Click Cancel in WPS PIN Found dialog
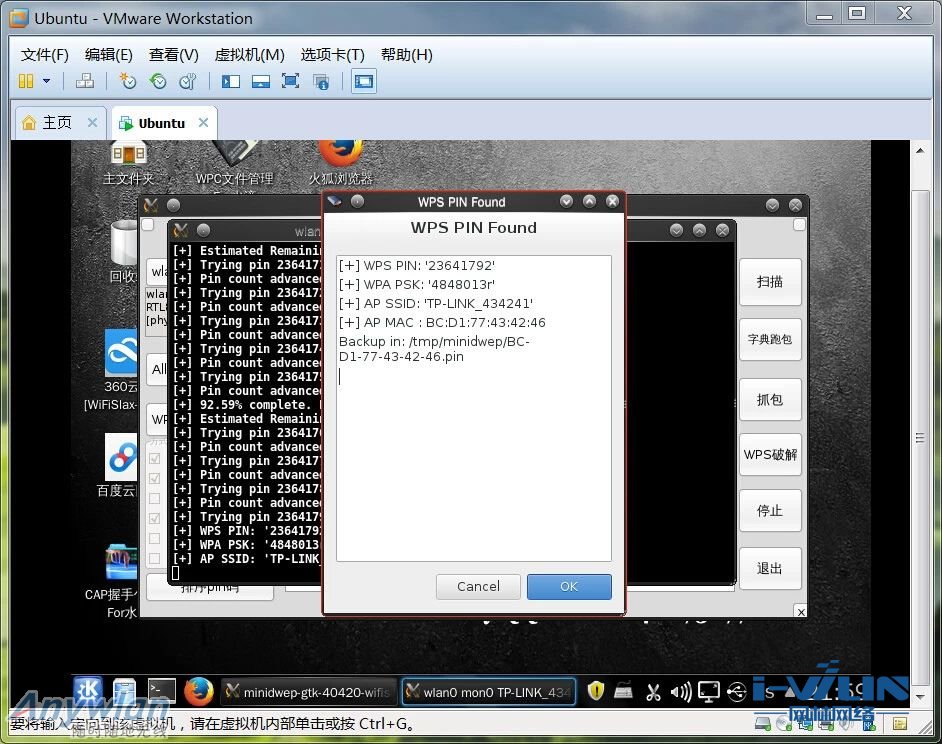The image size is (942, 744). 478,586
